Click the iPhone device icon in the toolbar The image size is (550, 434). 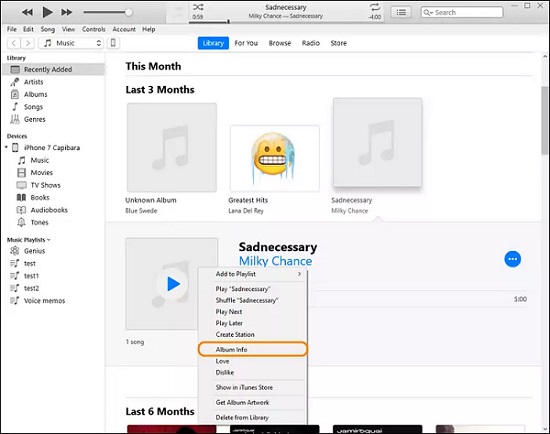click(x=113, y=43)
